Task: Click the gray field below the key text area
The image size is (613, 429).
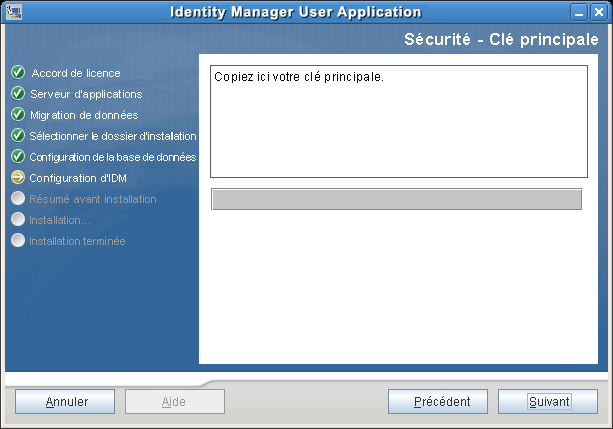Action: (396, 199)
